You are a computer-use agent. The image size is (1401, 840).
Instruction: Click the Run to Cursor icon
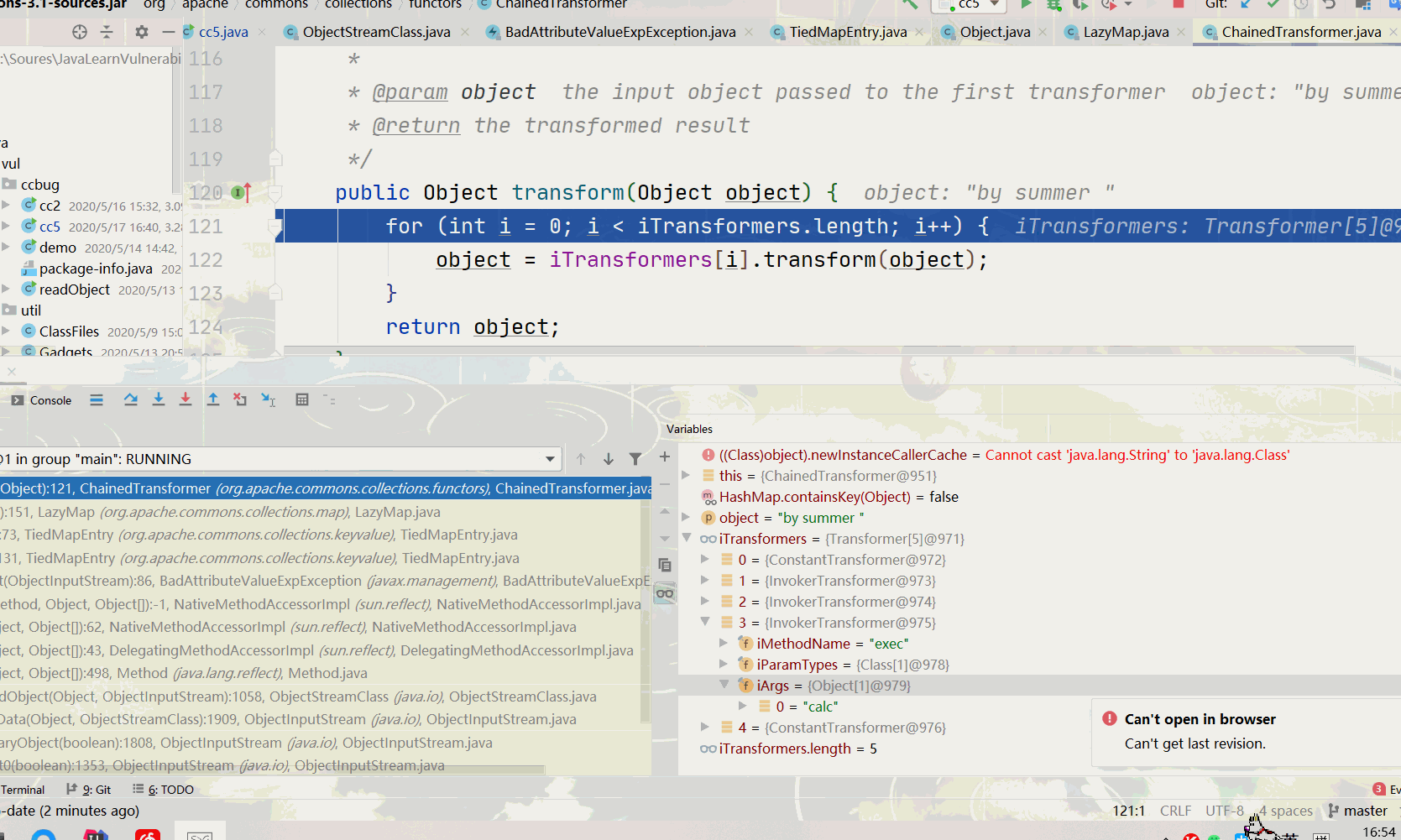coord(269,400)
